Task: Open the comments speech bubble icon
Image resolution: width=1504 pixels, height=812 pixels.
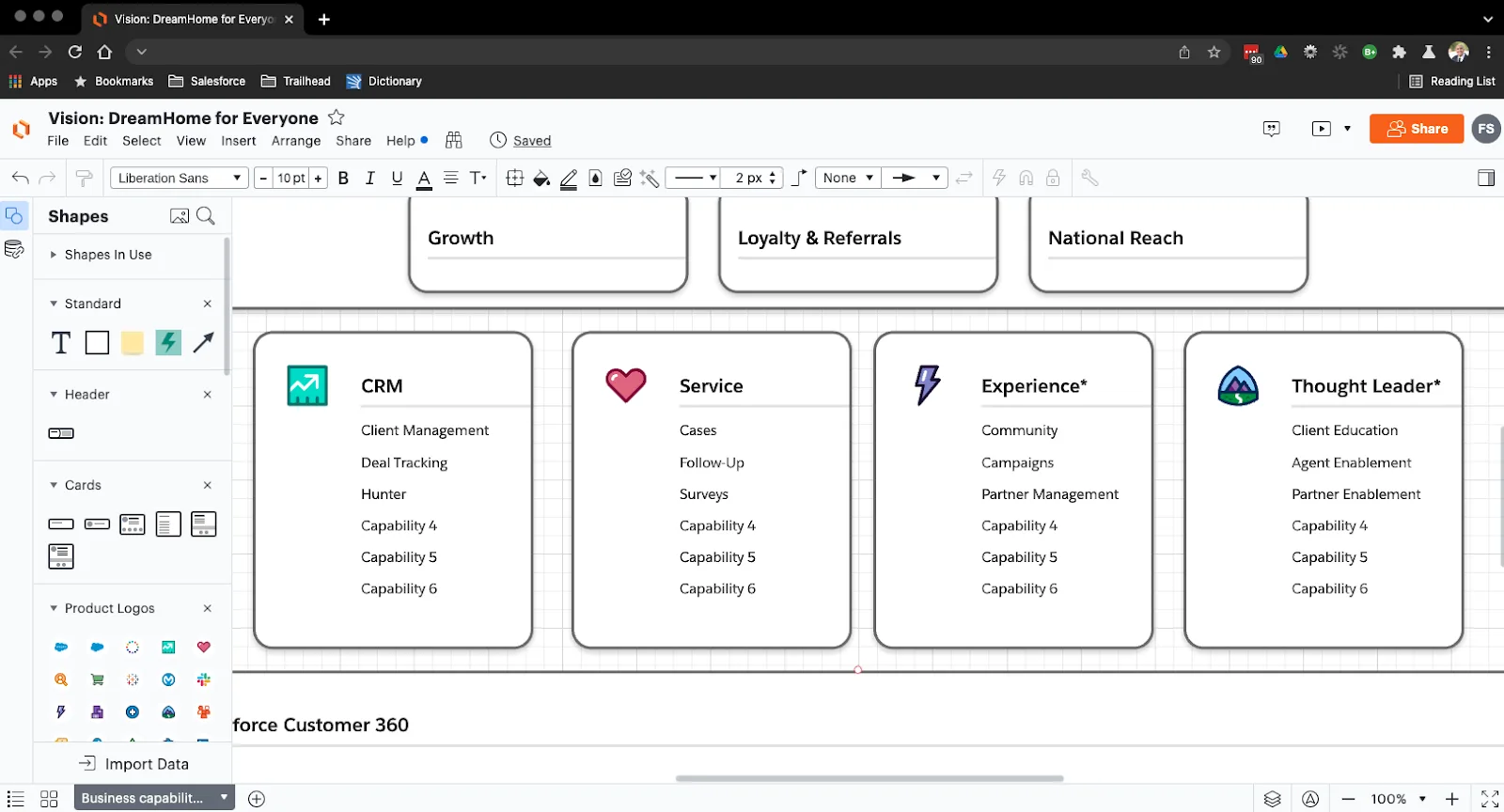Action: (x=1272, y=129)
